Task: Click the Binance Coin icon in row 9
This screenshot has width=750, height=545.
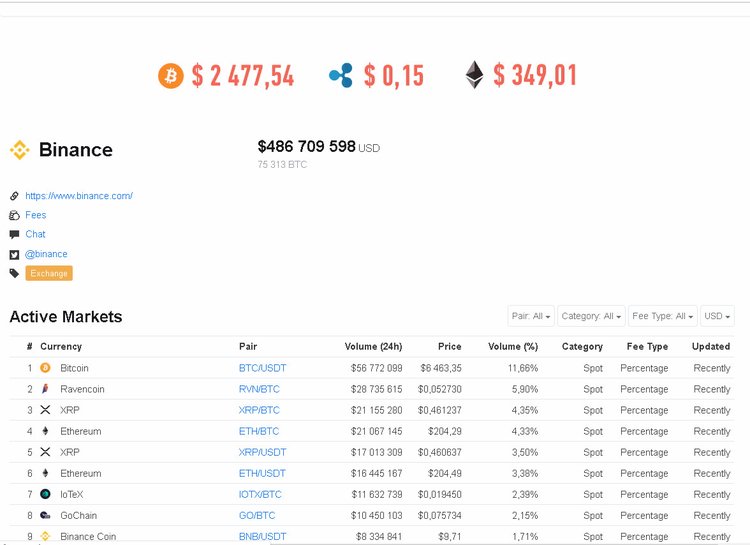Action: 45,536
